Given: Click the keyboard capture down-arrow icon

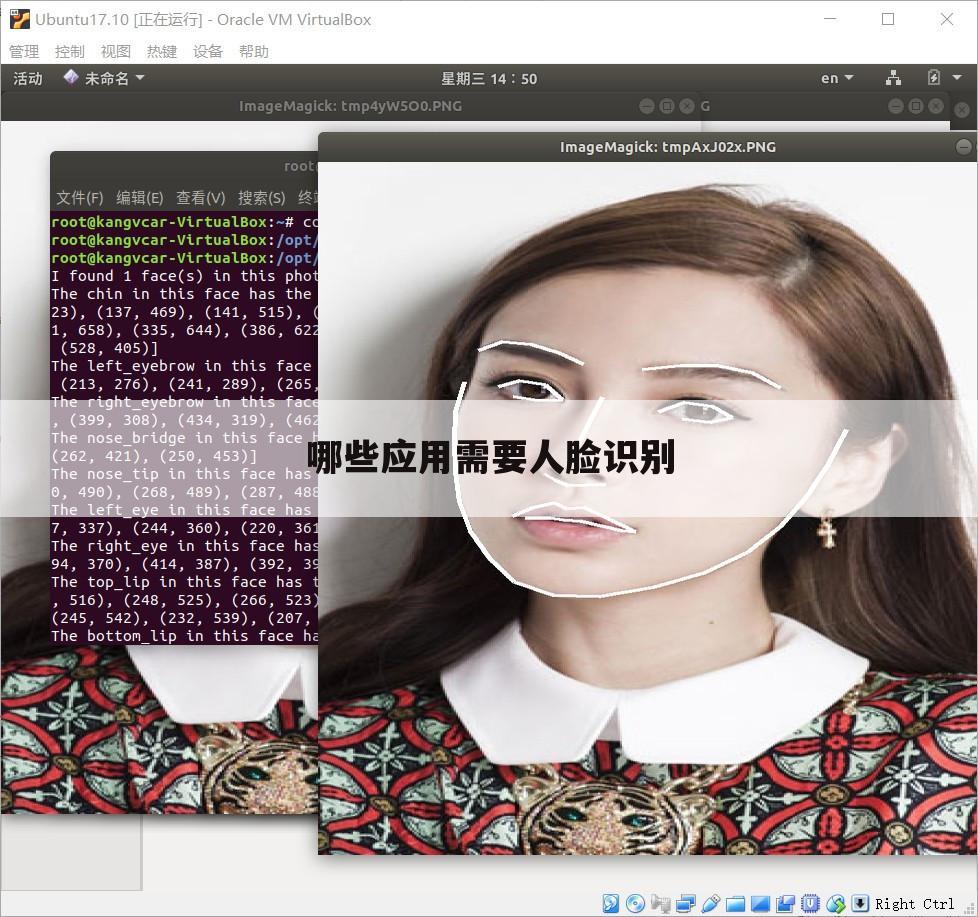Looking at the screenshot, I should (860, 903).
